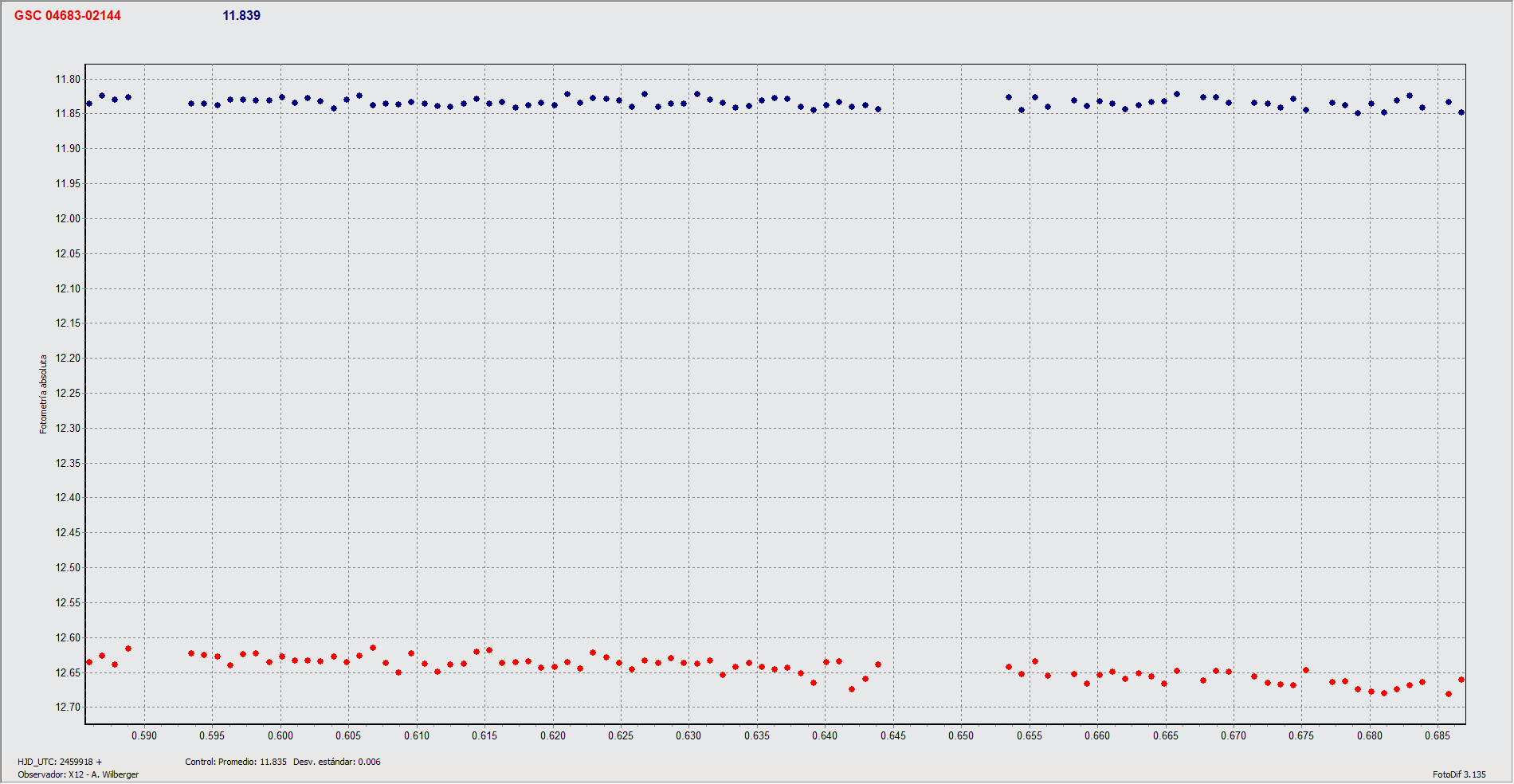Viewport: 1514px width, 784px height.
Task: Click the red GSC 04683-02144 star title
Action: [x=68, y=16]
